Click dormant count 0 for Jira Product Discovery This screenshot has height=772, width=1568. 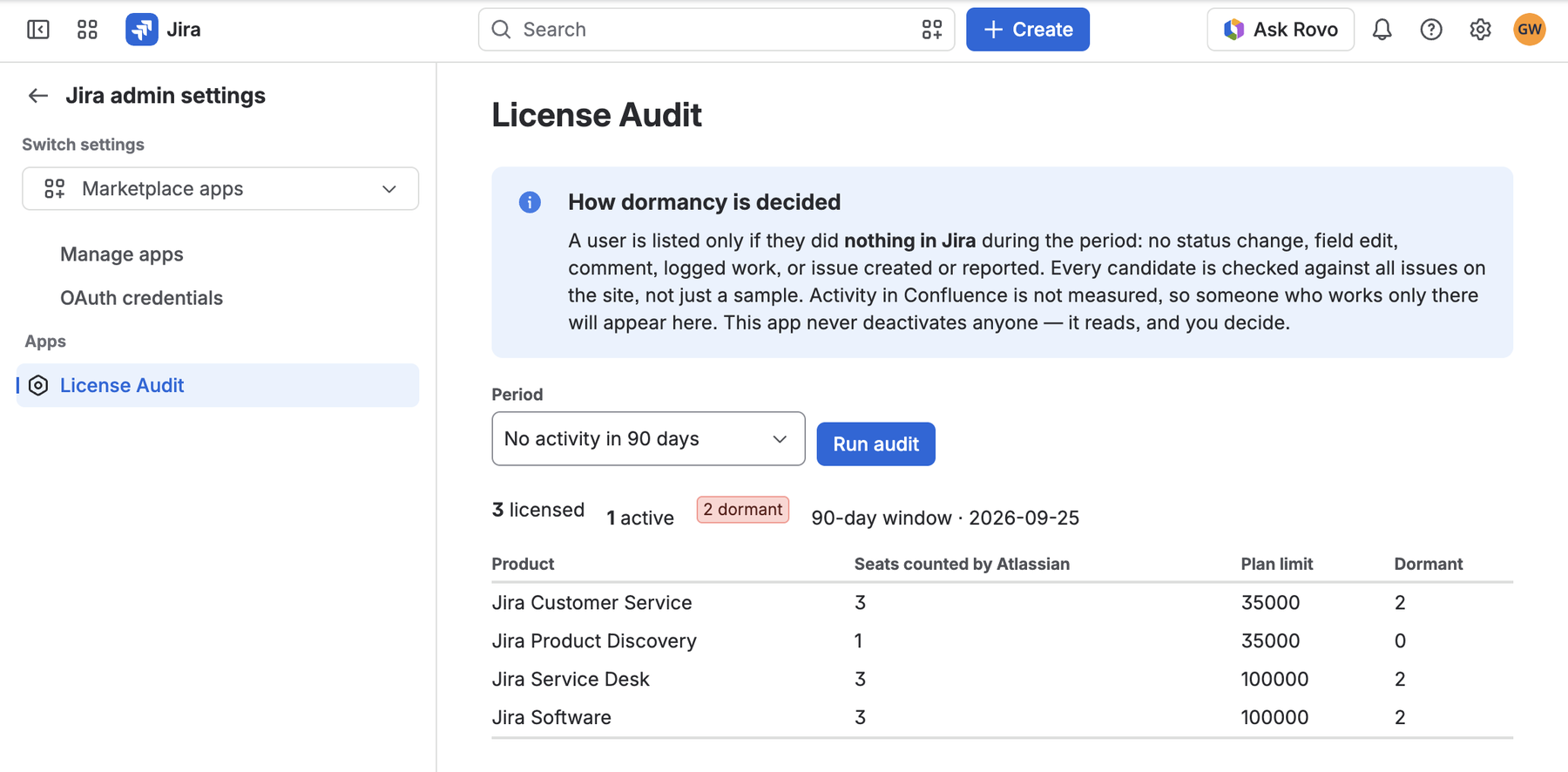(1400, 641)
